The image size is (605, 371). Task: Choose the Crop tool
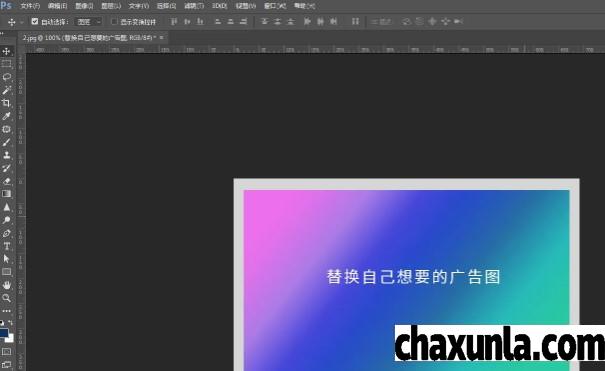7,103
